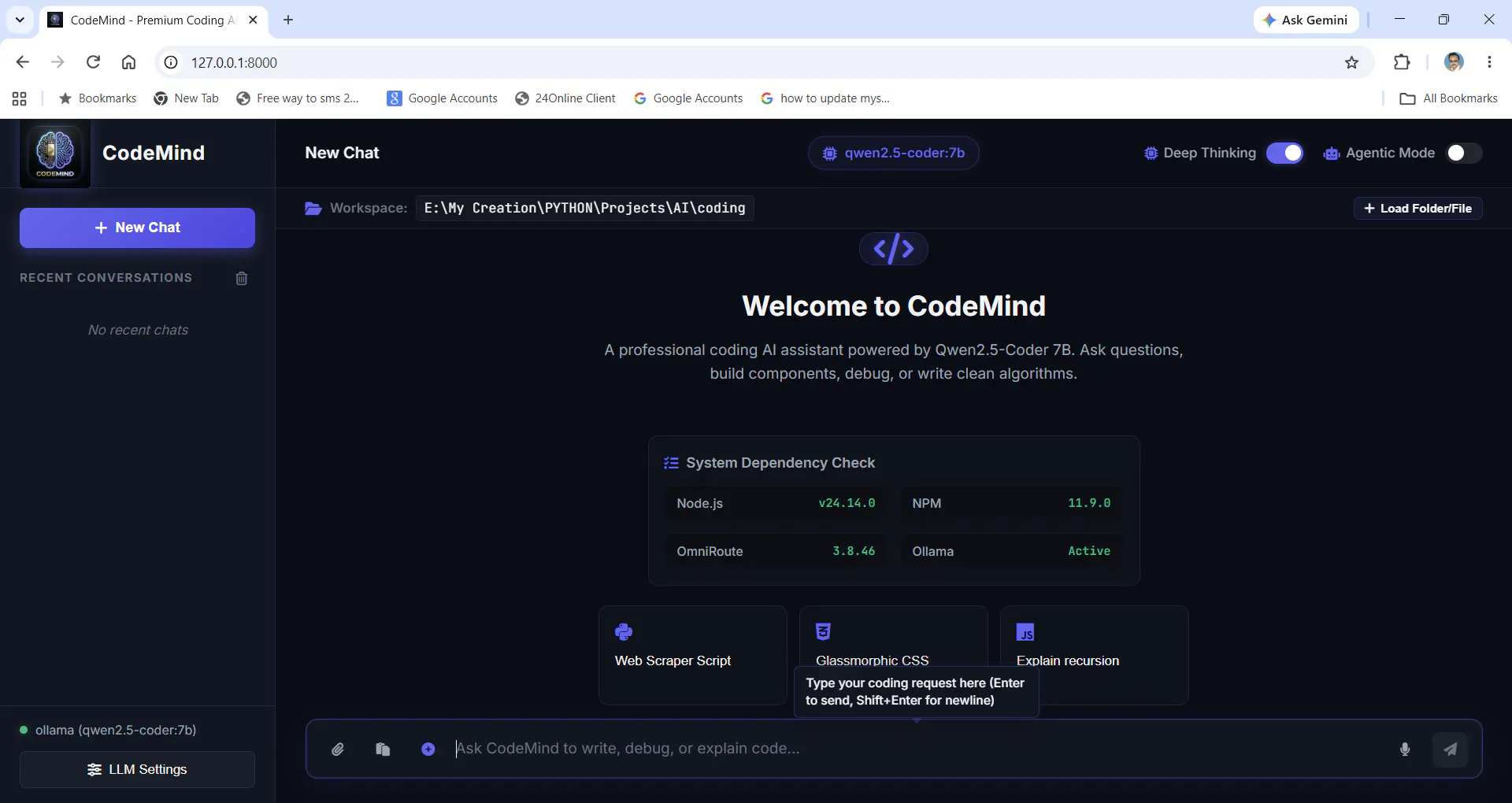The image size is (1512, 803).
Task: Click the Agentic Mode robot icon
Action: [x=1332, y=154]
